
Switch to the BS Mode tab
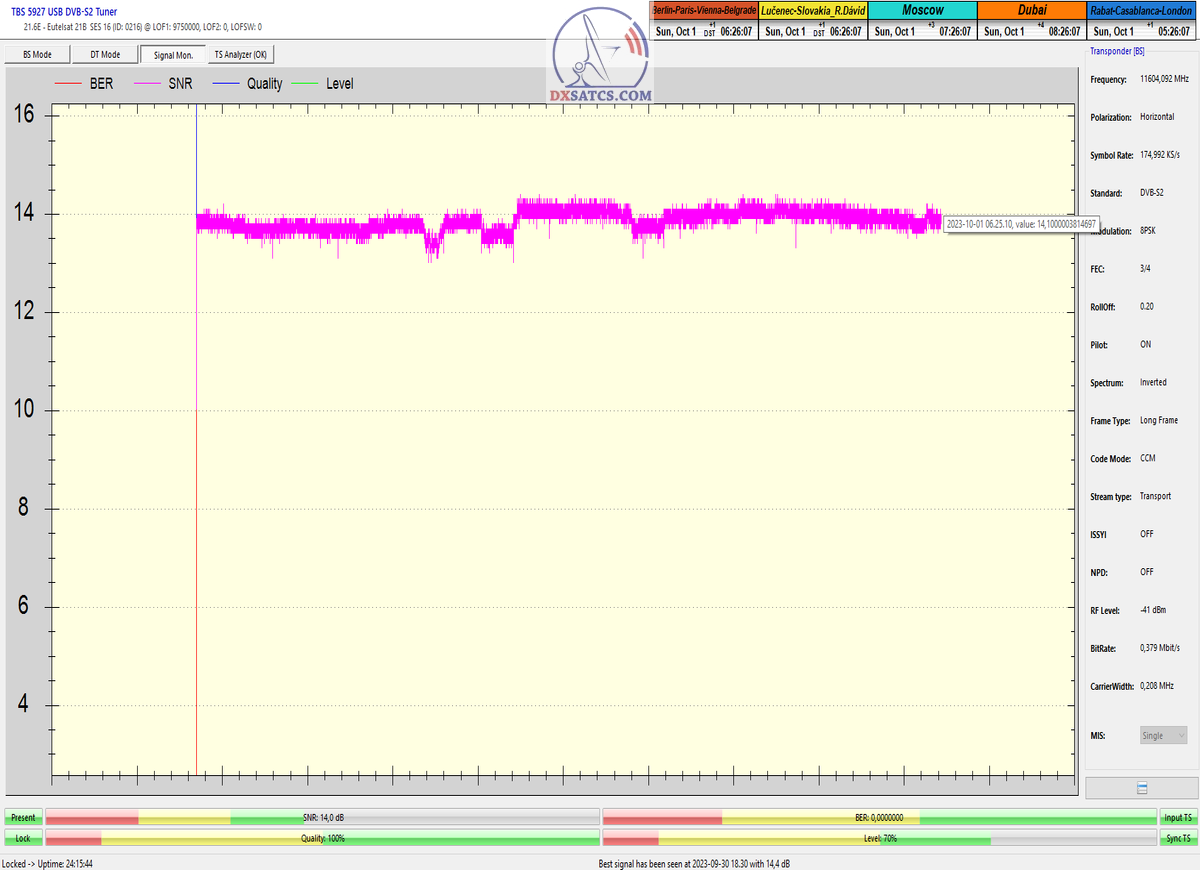(37, 55)
